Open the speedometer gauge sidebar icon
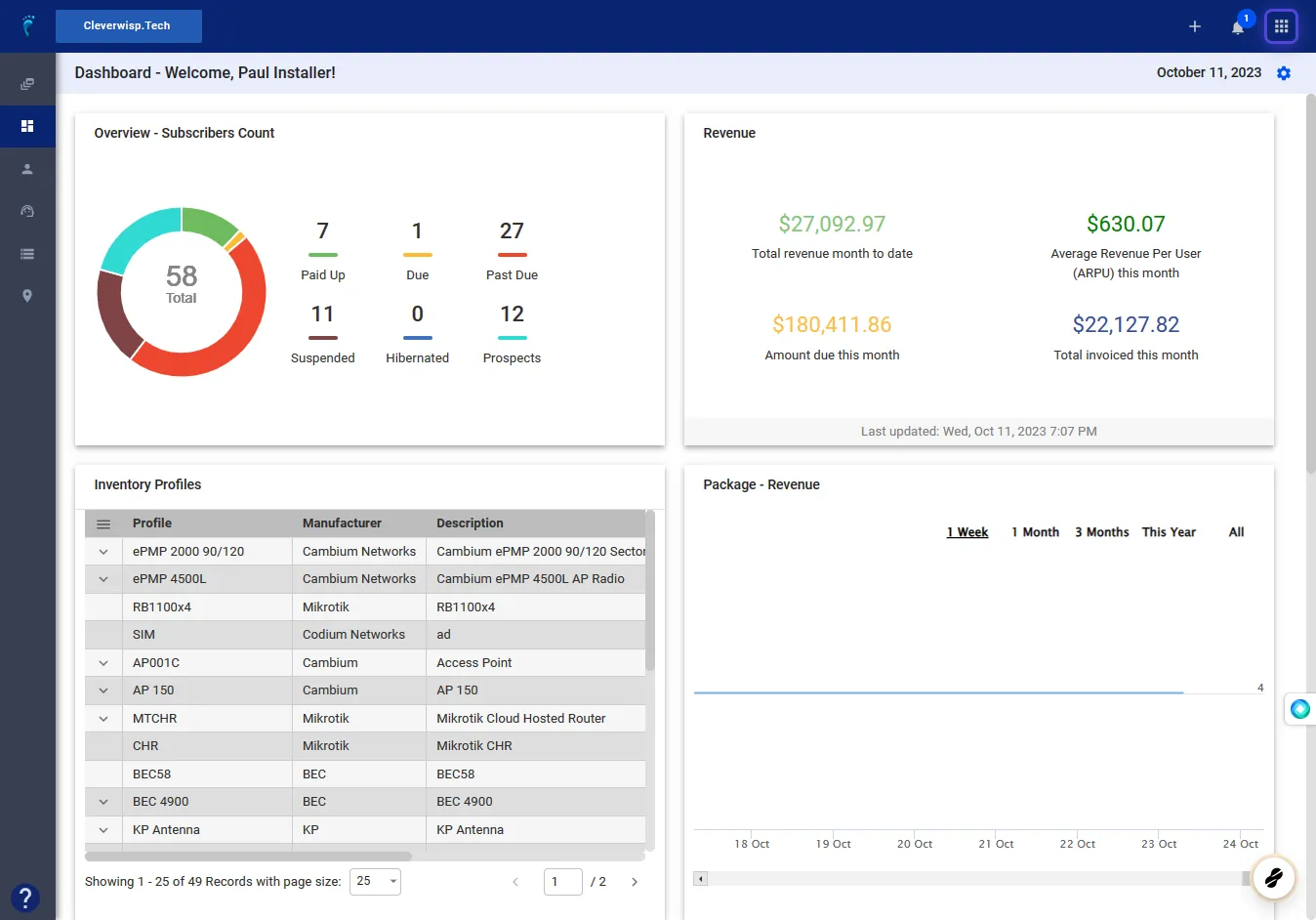Image resolution: width=1316 pixels, height=920 pixels. tap(27, 211)
